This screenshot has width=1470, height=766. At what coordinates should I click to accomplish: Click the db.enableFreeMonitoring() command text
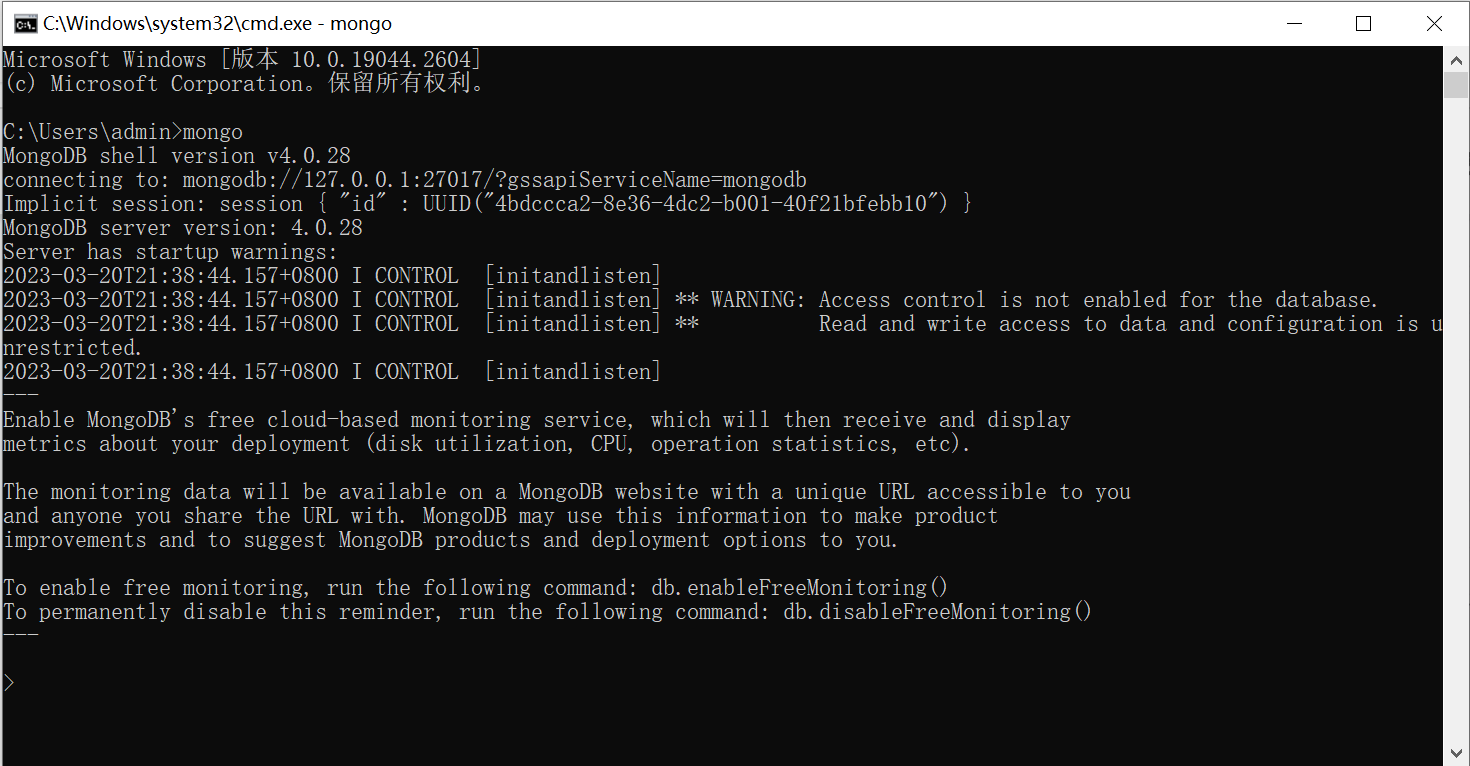[x=799, y=588]
